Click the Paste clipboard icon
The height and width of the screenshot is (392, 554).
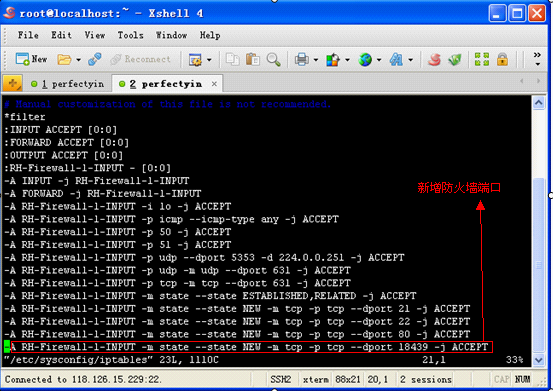[253, 59]
